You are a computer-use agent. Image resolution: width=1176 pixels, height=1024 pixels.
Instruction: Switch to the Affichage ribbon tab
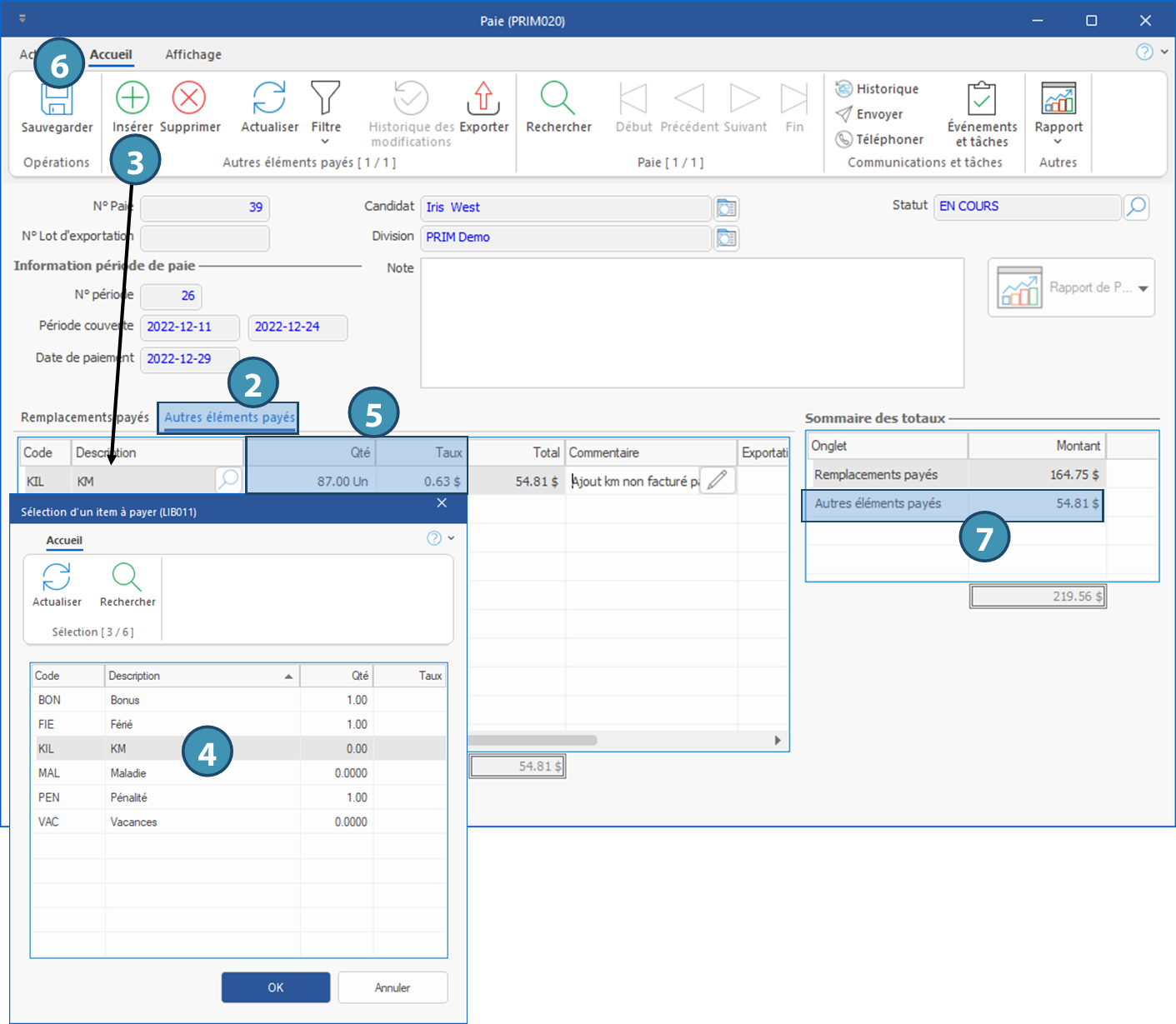[193, 55]
